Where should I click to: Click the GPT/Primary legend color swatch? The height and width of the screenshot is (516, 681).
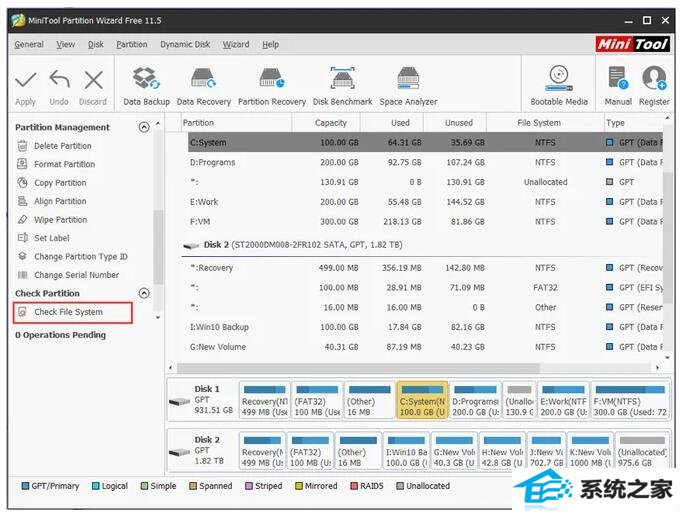(x=25, y=486)
